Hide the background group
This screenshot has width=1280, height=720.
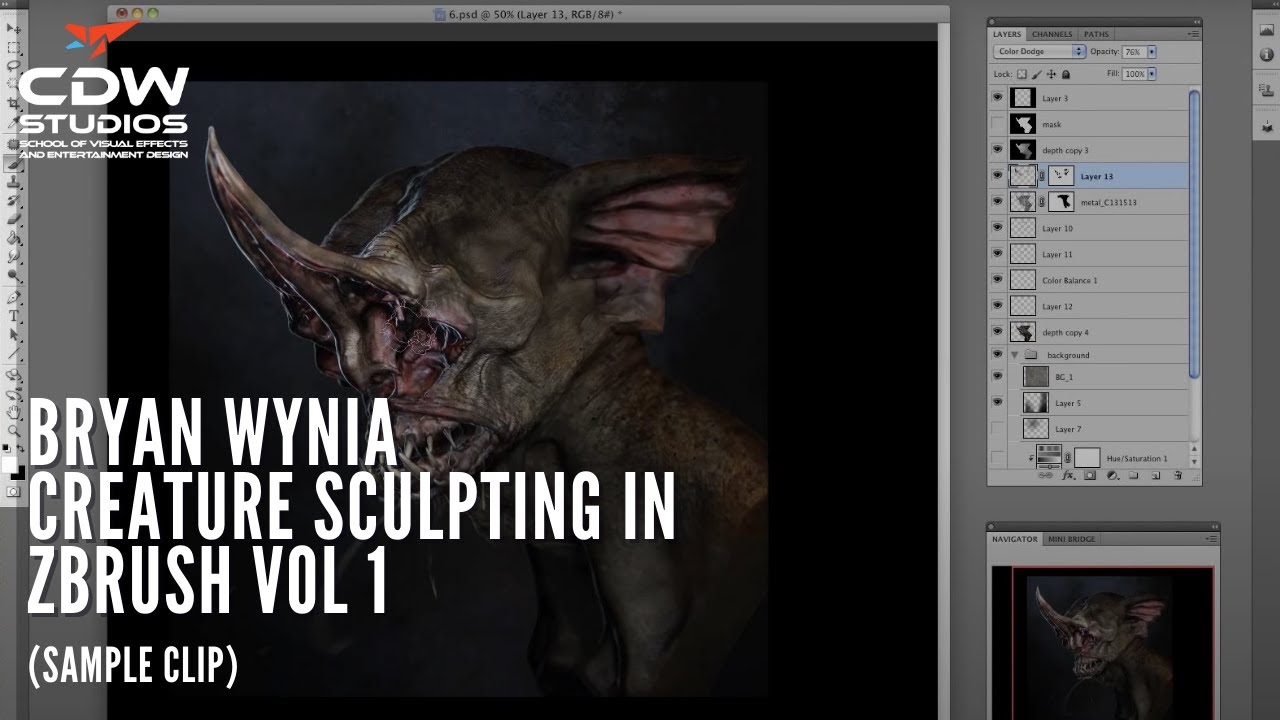click(997, 354)
